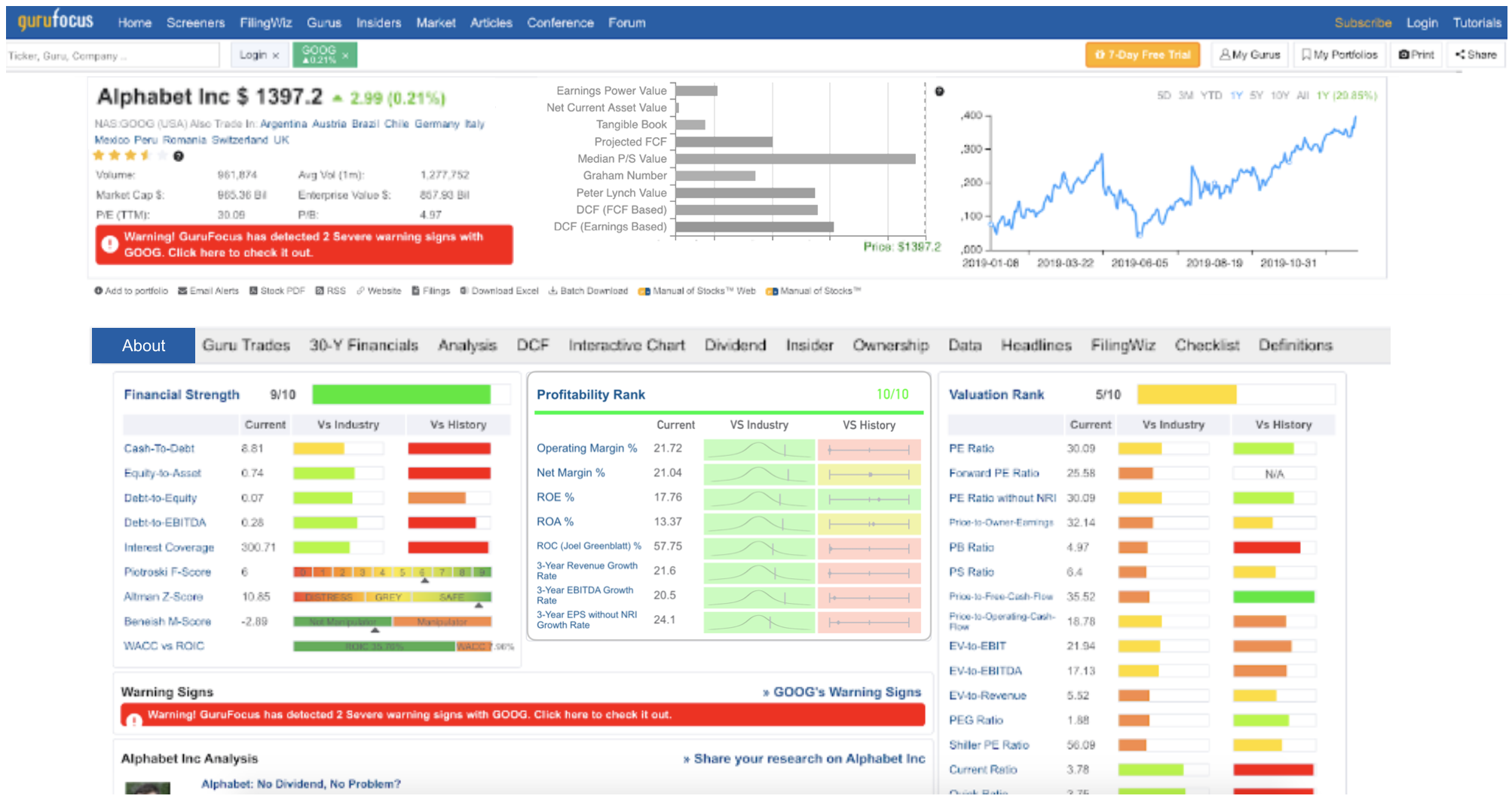Open article Alphabet: No Dividend, No Problem?

tap(301, 784)
